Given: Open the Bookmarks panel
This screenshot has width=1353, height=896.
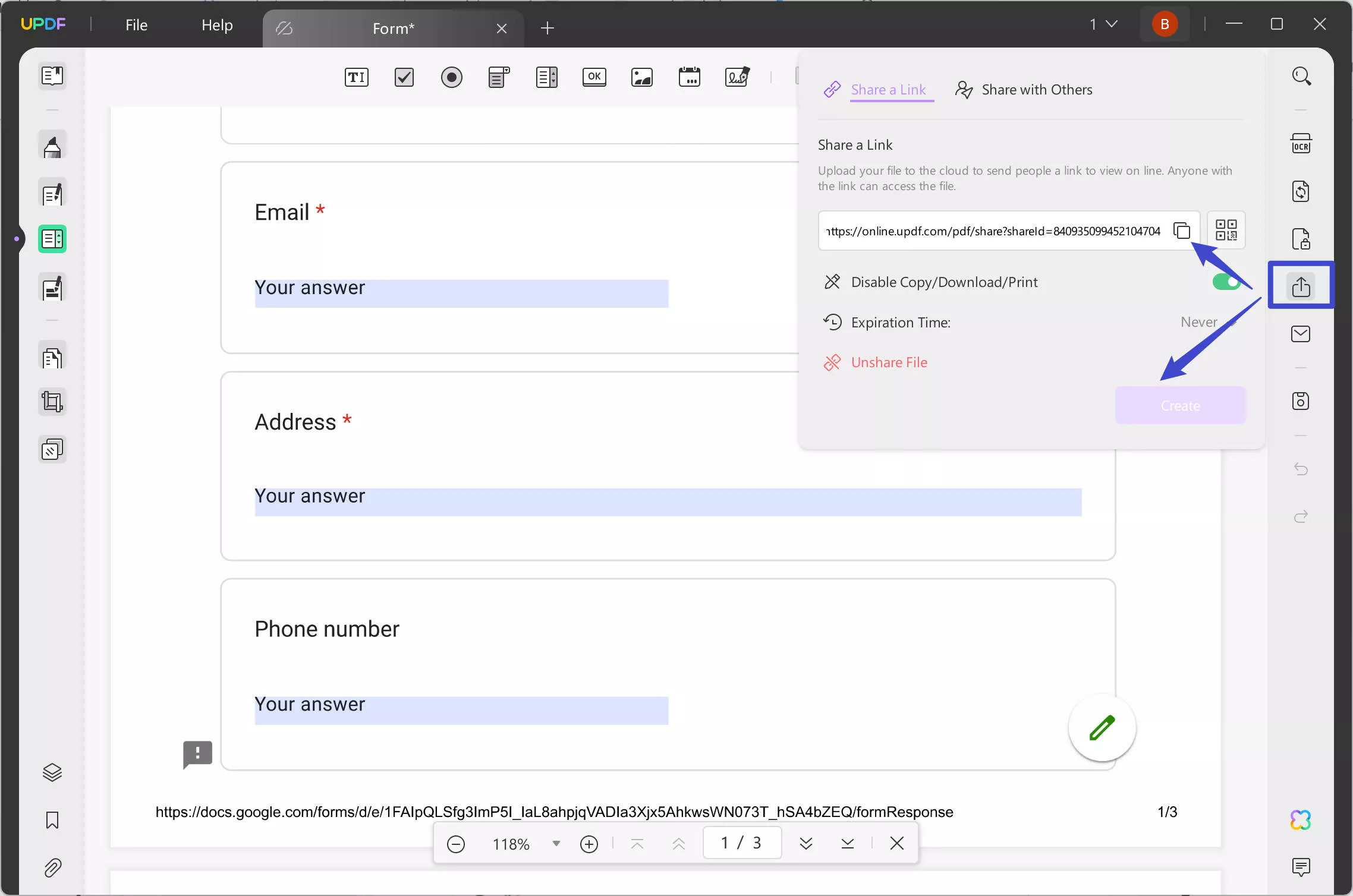Looking at the screenshot, I should 52,820.
